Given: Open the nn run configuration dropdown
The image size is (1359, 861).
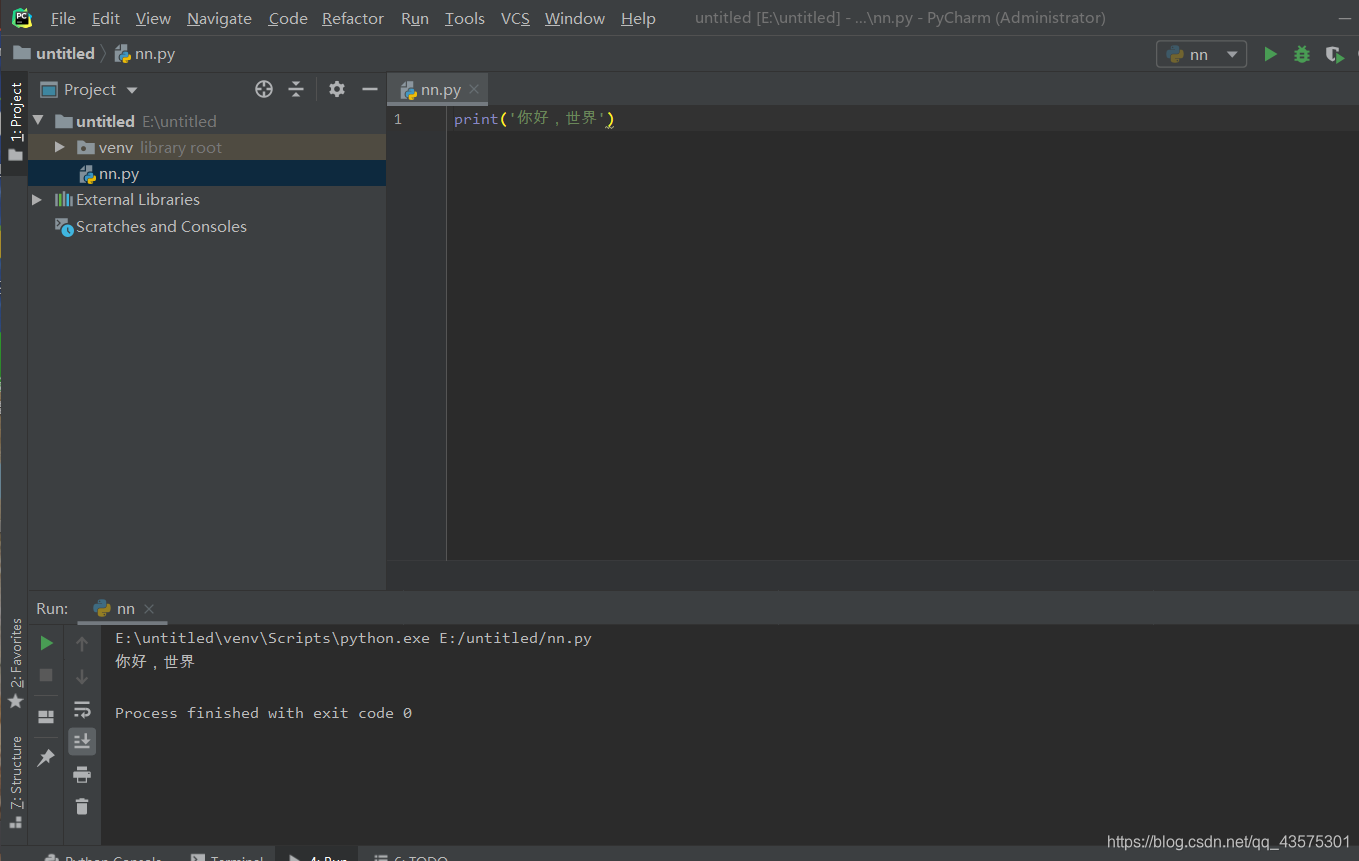Looking at the screenshot, I should point(1201,54).
